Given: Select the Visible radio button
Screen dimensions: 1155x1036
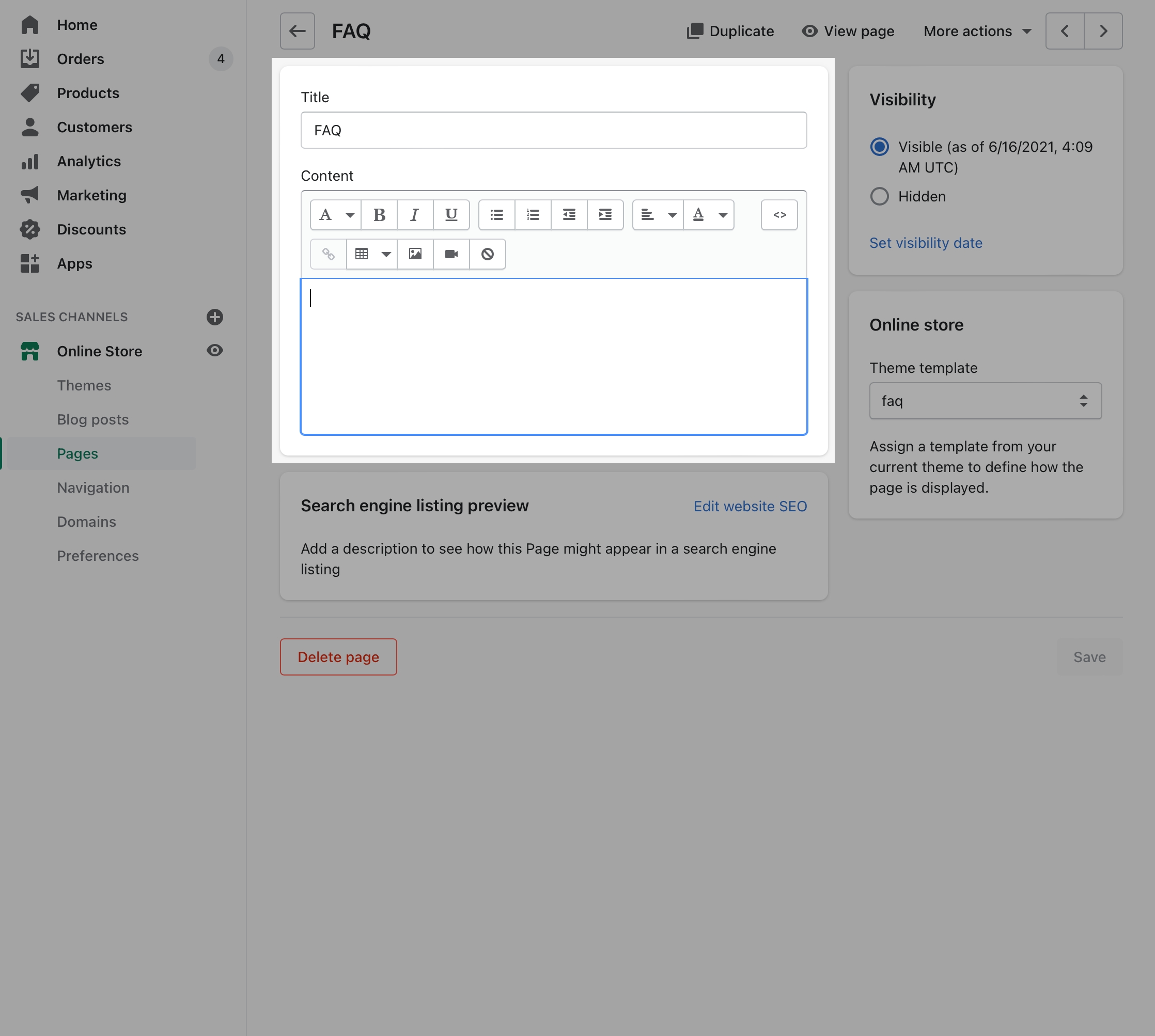Looking at the screenshot, I should click(x=879, y=147).
